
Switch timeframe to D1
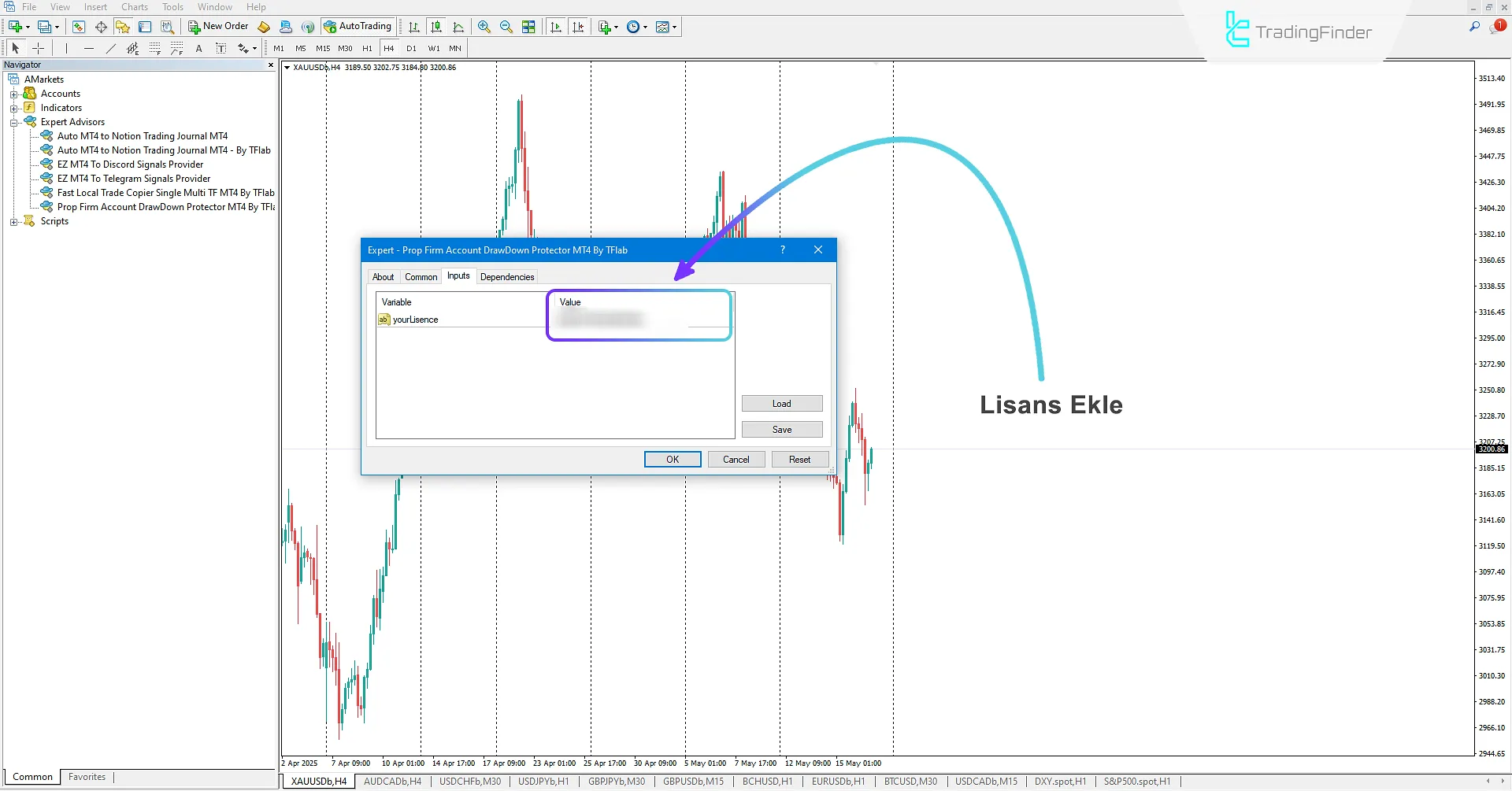[410, 48]
